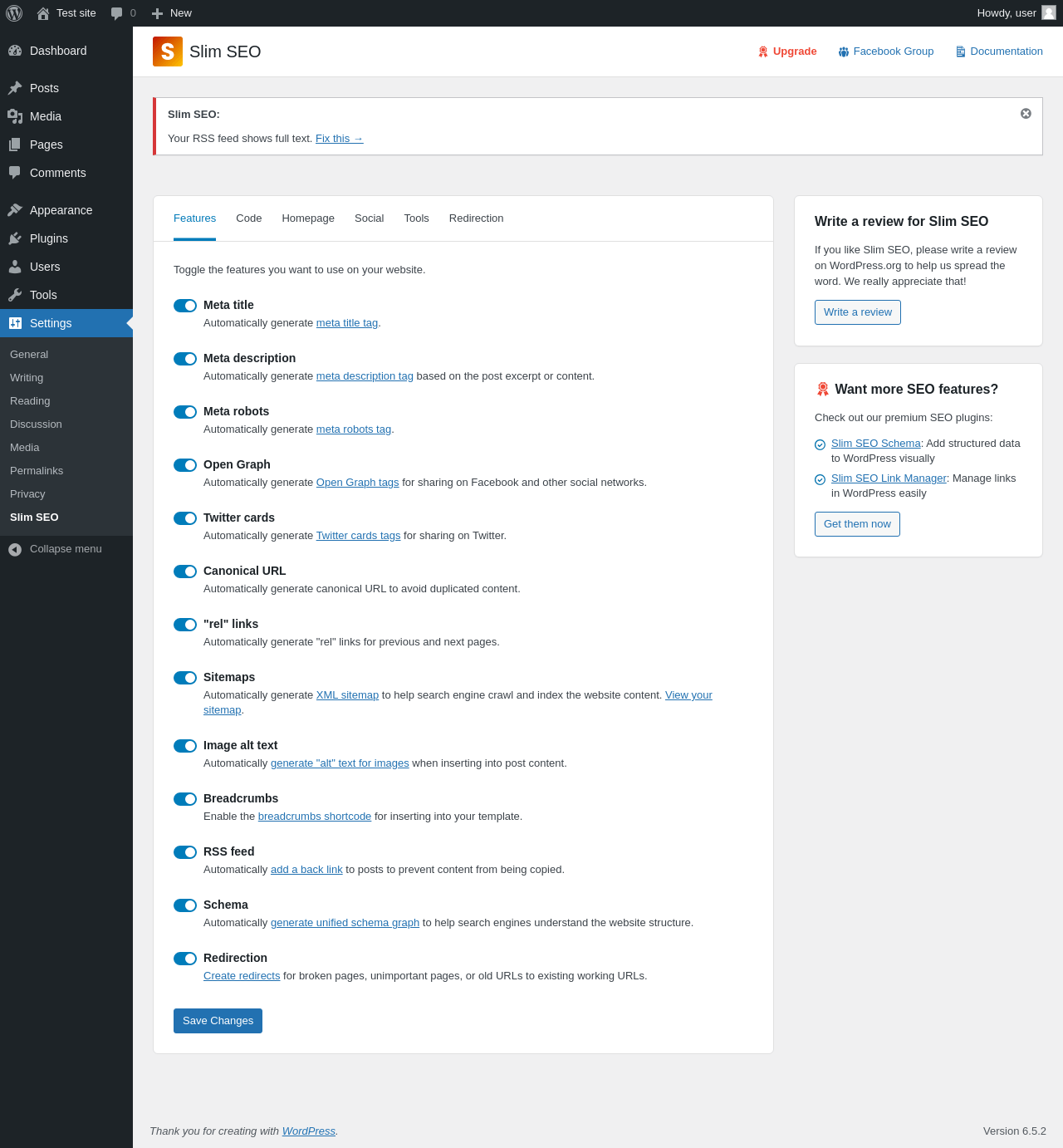Disable the "rel" links toggle
This screenshot has height=1148, width=1063.
point(185,625)
